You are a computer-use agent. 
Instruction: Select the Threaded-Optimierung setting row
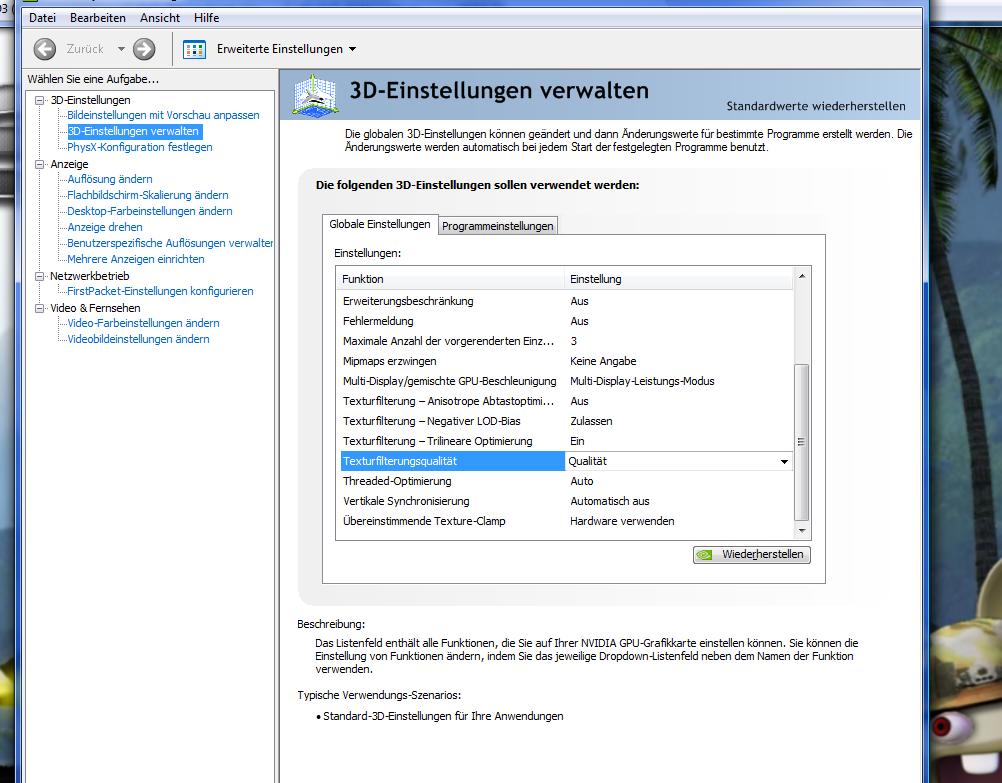[567, 481]
